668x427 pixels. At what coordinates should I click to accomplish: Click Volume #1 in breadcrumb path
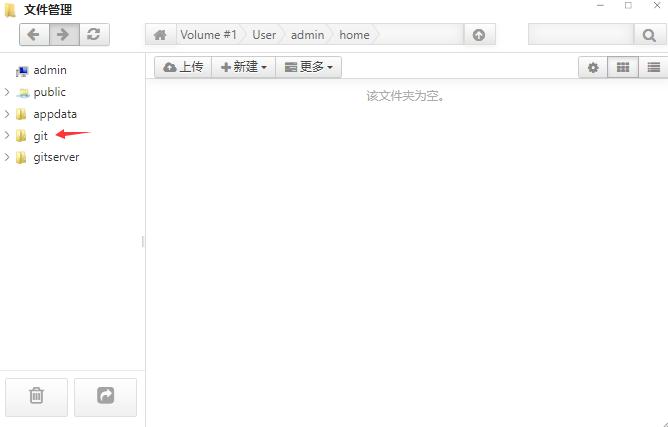coord(208,35)
